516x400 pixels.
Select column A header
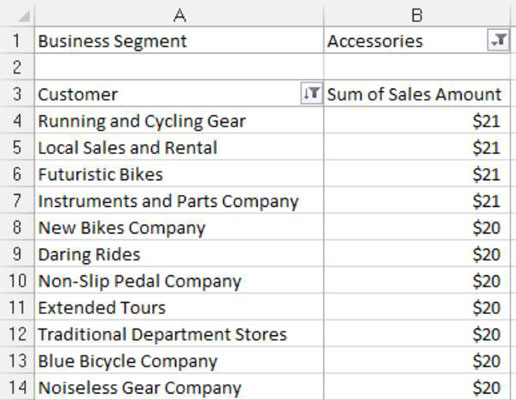click(179, 15)
